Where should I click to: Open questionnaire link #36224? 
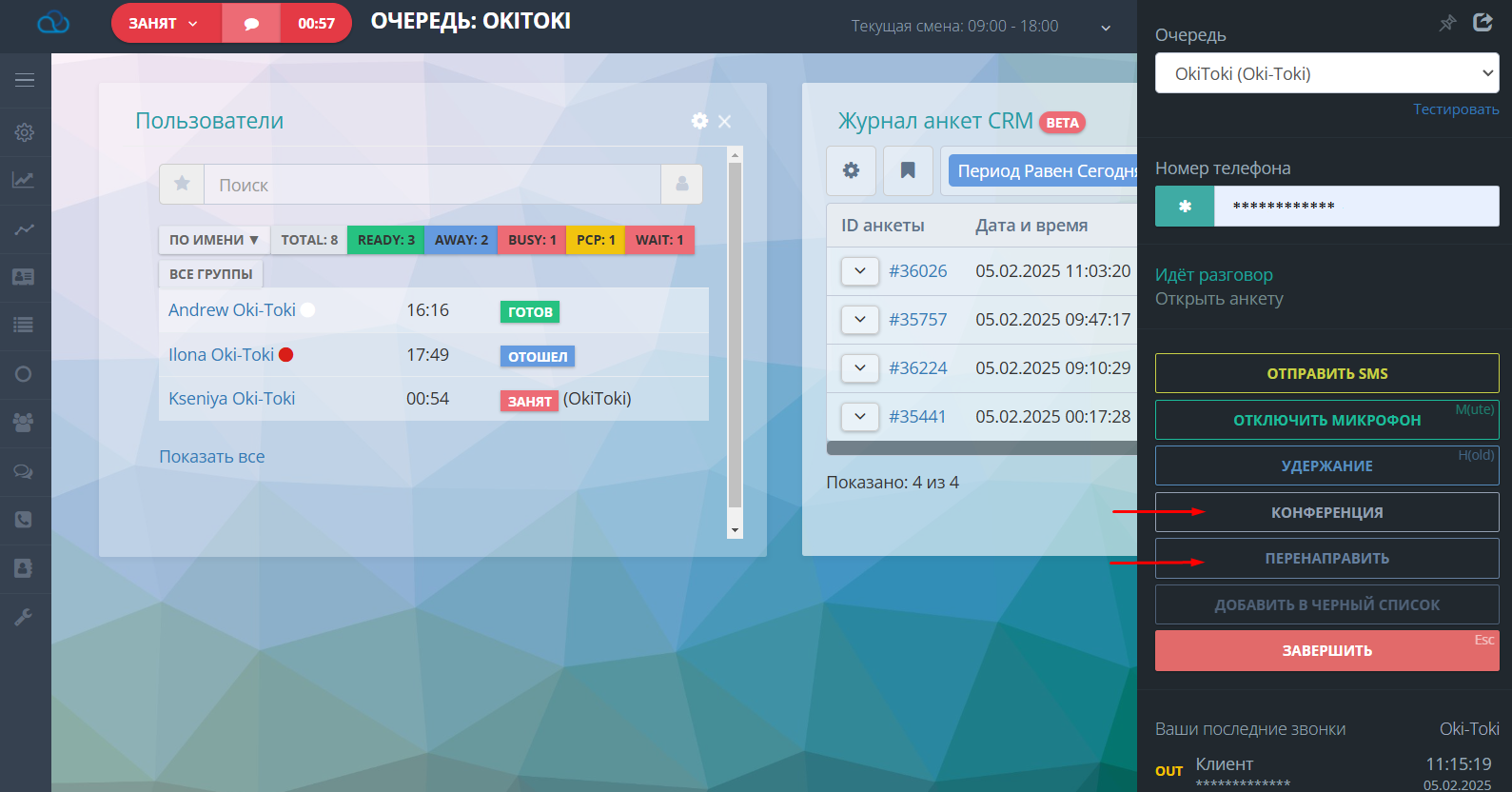click(x=918, y=368)
